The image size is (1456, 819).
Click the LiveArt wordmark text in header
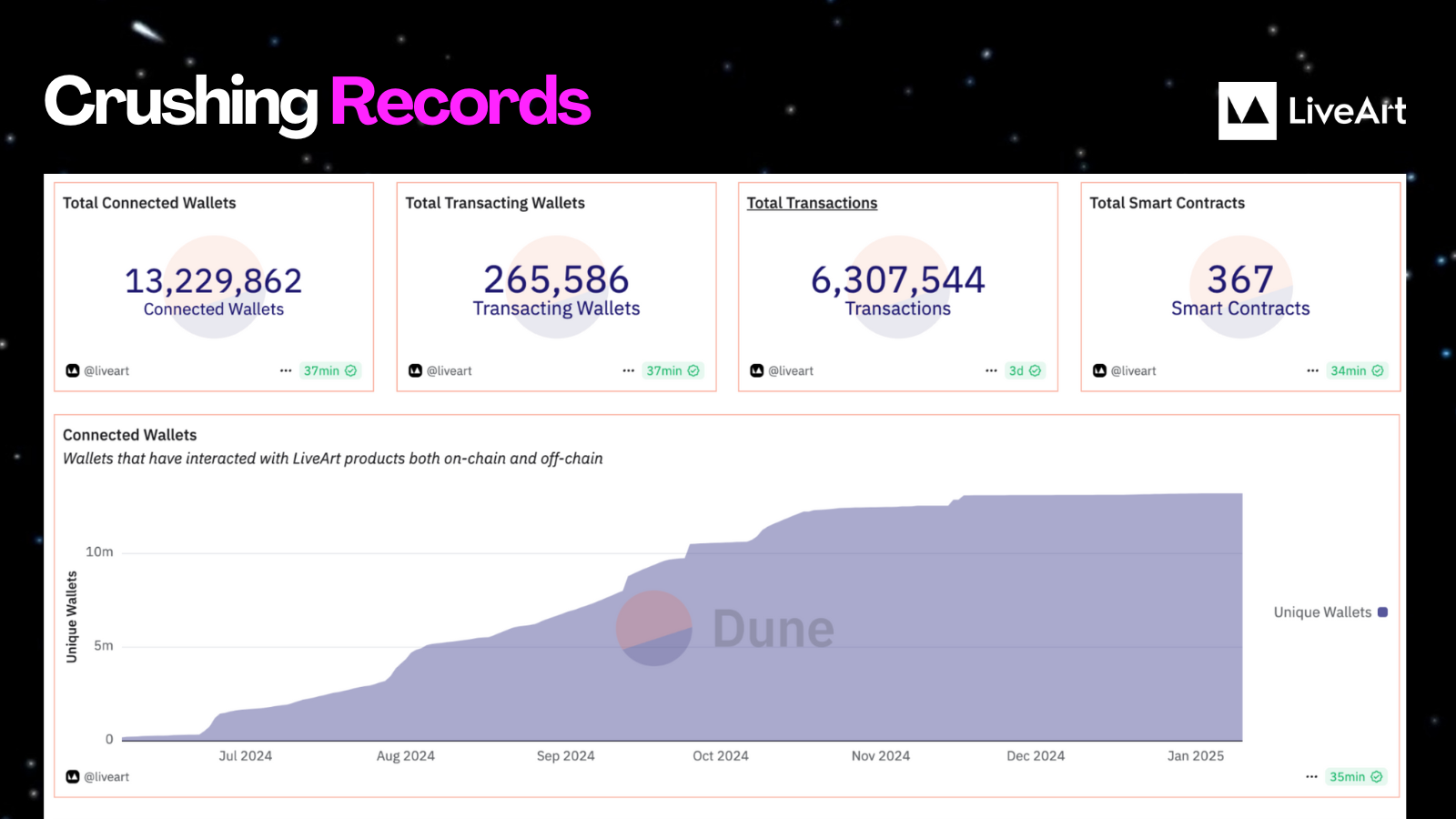tap(1348, 111)
